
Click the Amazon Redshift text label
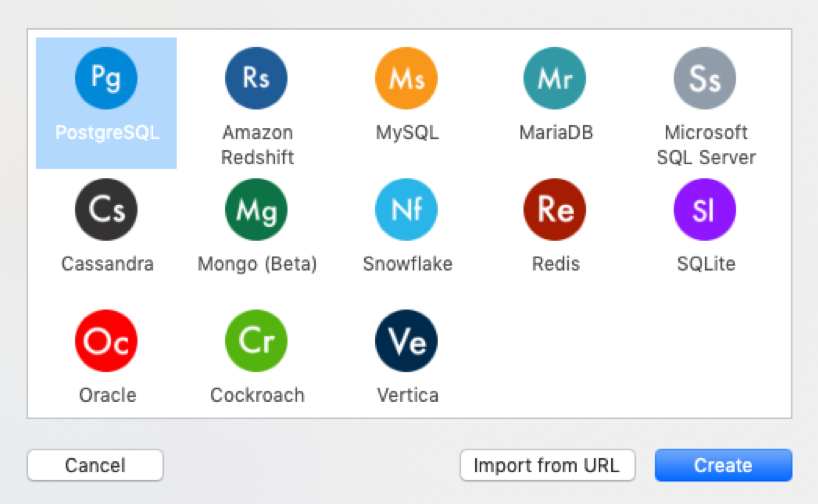tap(258, 145)
